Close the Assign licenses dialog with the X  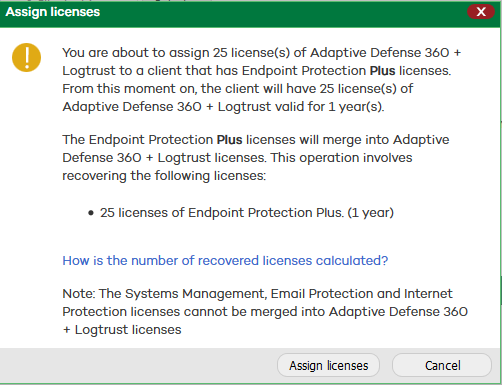tap(481, 12)
